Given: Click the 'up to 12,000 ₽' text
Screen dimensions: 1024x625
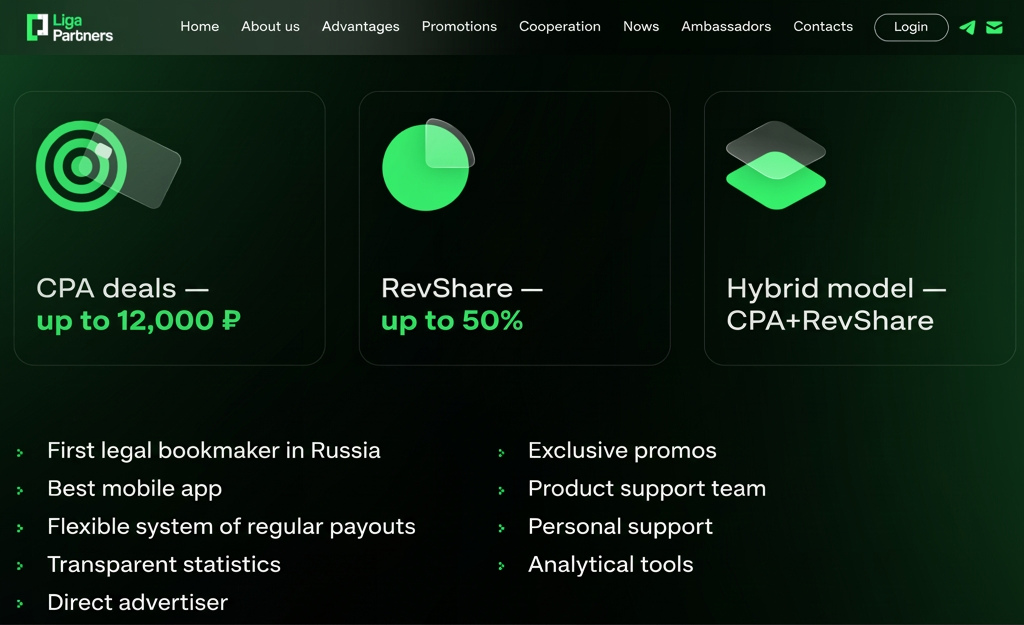Looking at the screenshot, I should [138, 321].
